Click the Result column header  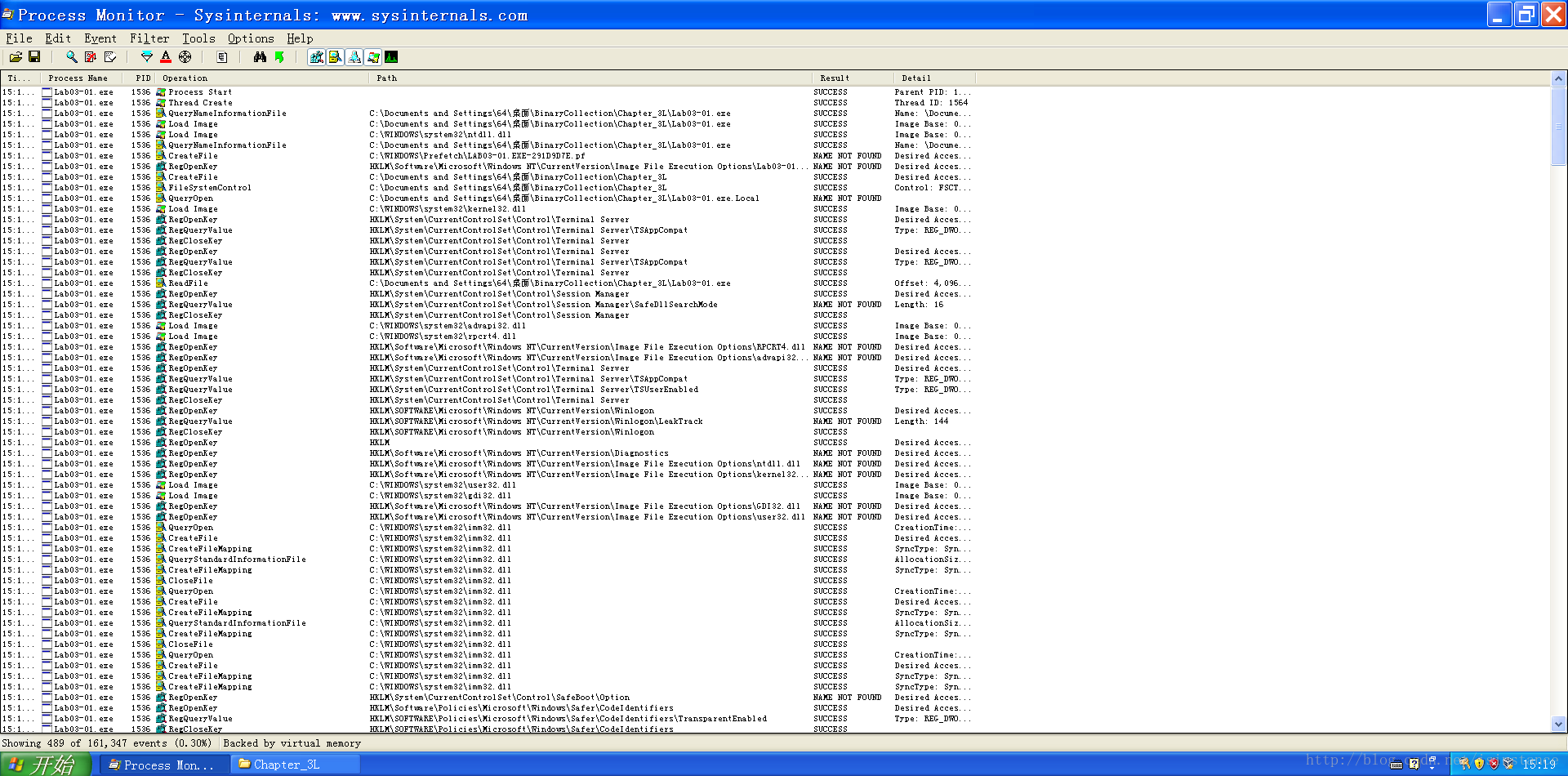[x=853, y=78]
